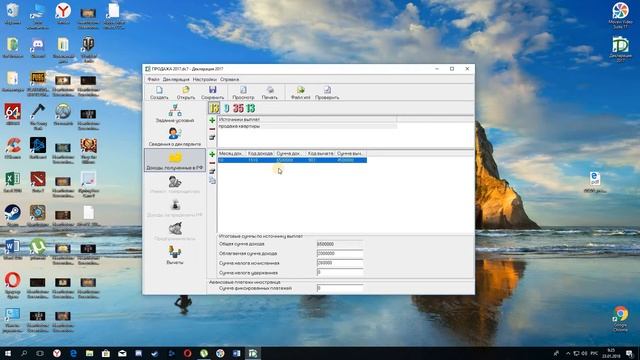This screenshot has width=640, height=360.
Task: Open the Word desktop shortcut
Action: 13,249
